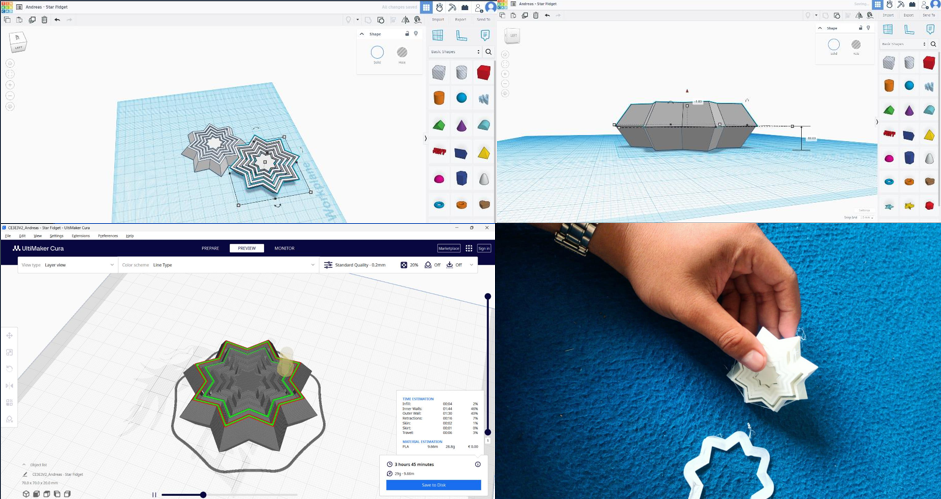Click Duplicate icon in left Tinkercad toolbar
Viewport: 941px width, 499px height.
click(32, 20)
